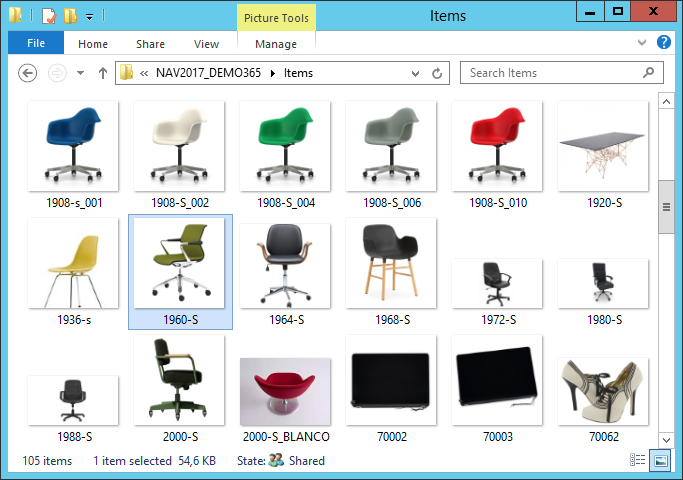Open the Manage tab under Picture Tools

point(276,44)
